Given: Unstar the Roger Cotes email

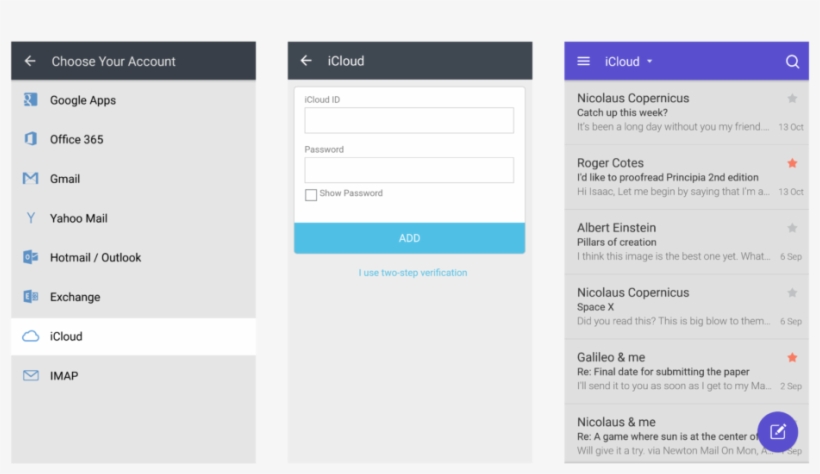Looking at the screenshot, I should (x=792, y=163).
